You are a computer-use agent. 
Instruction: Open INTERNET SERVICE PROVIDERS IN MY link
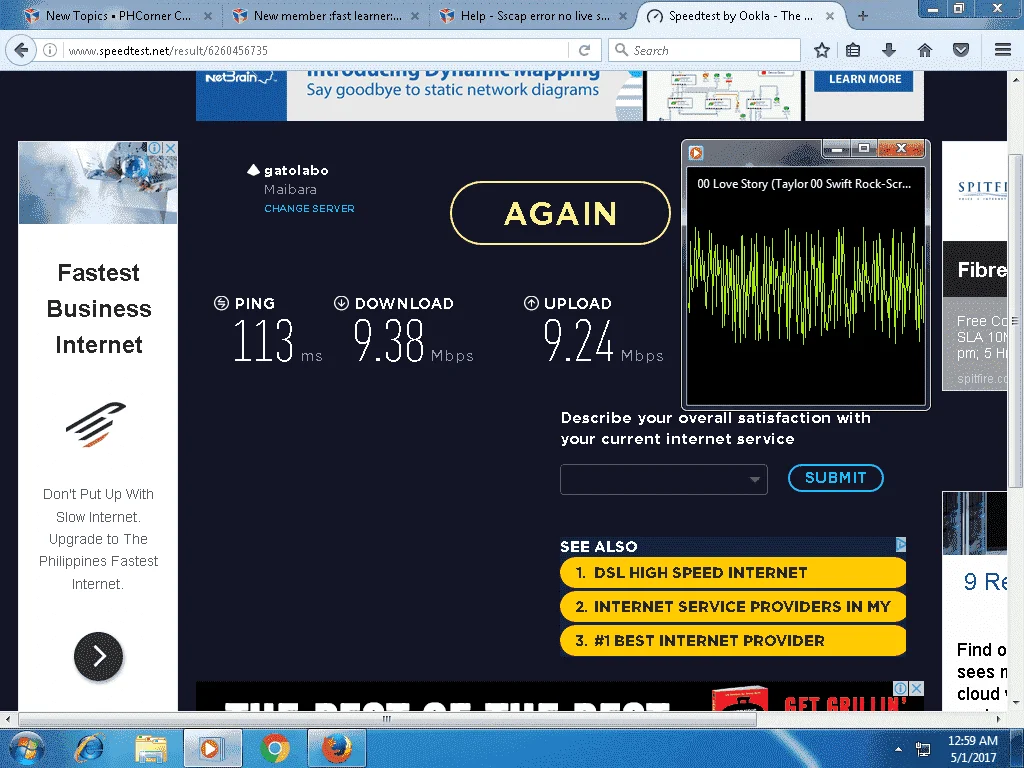tap(733, 607)
